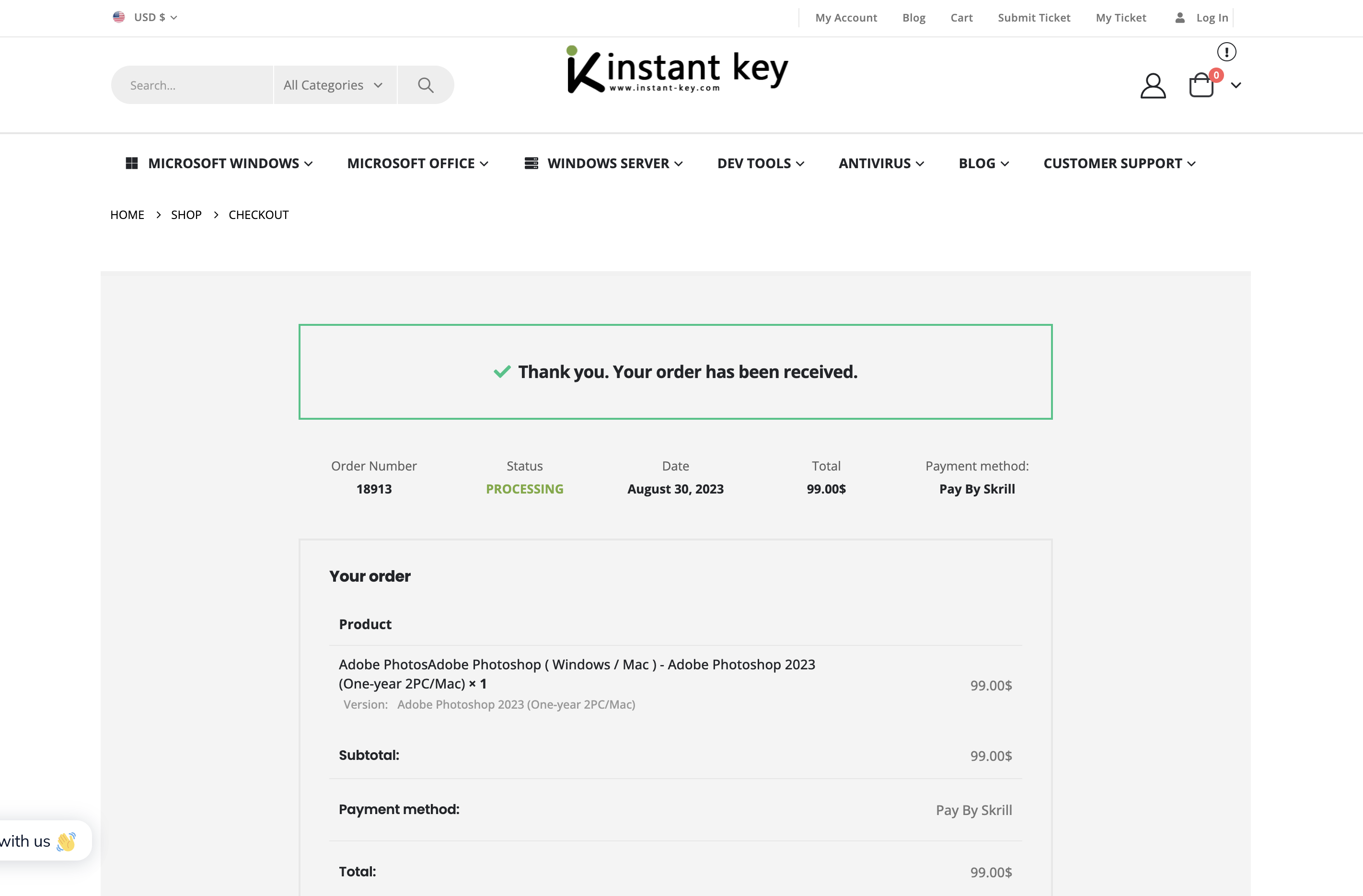This screenshot has width=1363, height=896.
Task: Open the chat with us widget
Action: point(40,840)
